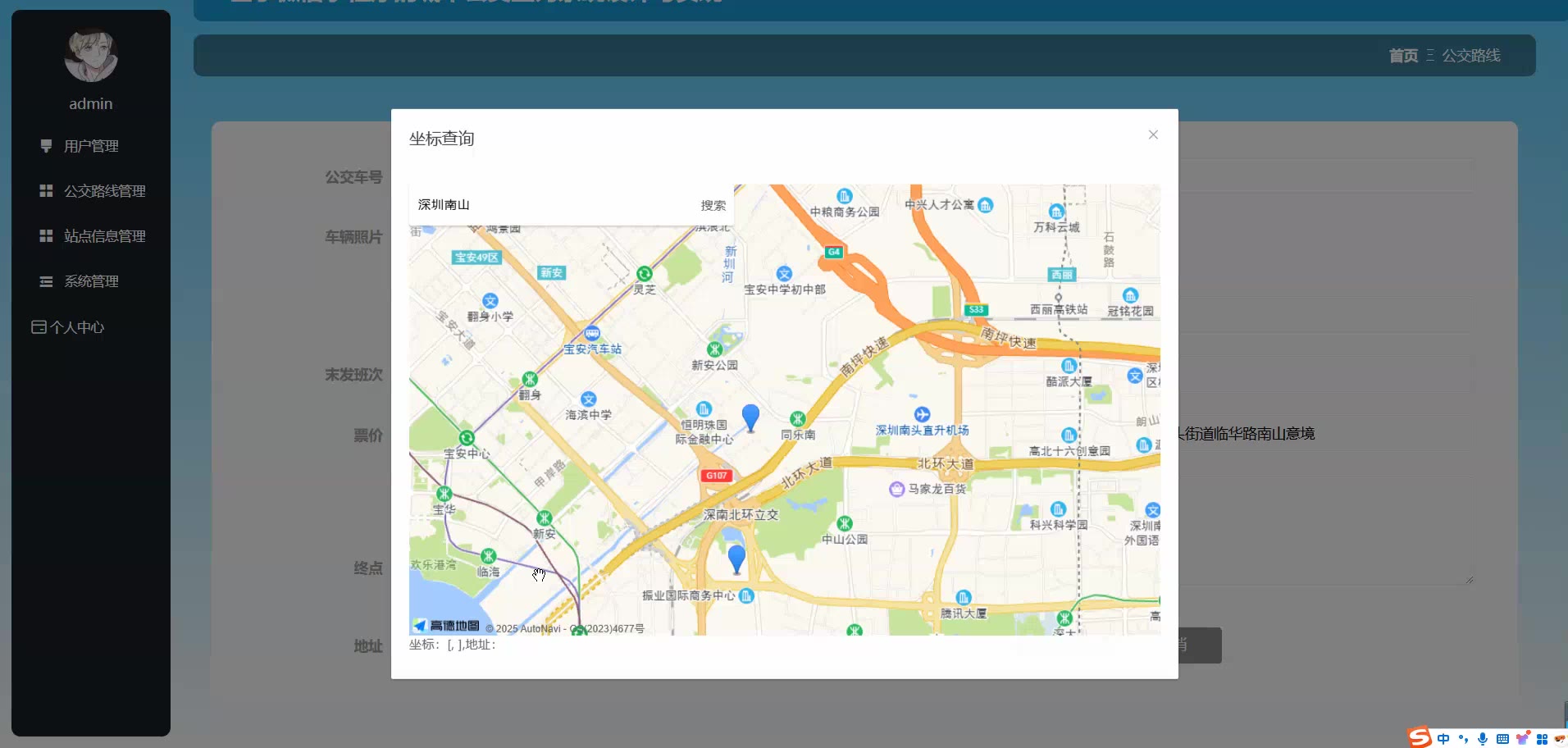1568x748 pixels.
Task: Click the 腾讯大厦 building icon
Action: click(x=964, y=598)
